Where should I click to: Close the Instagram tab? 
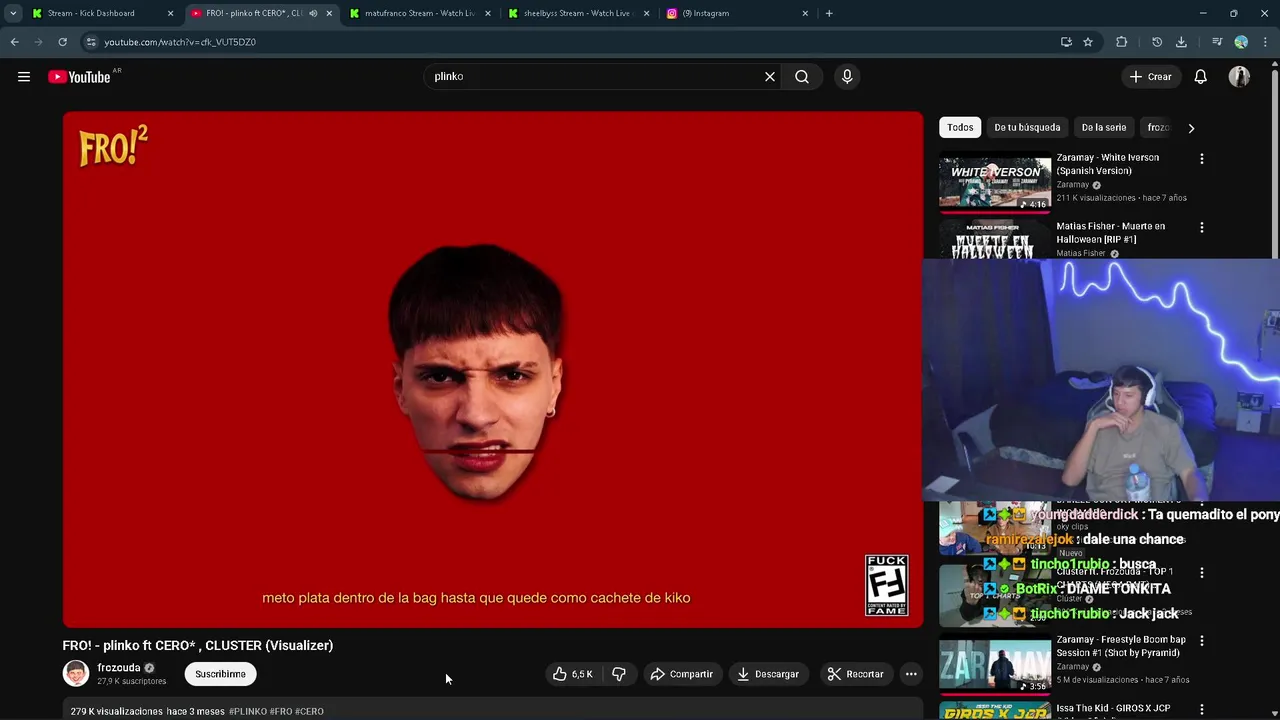(805, 13)
